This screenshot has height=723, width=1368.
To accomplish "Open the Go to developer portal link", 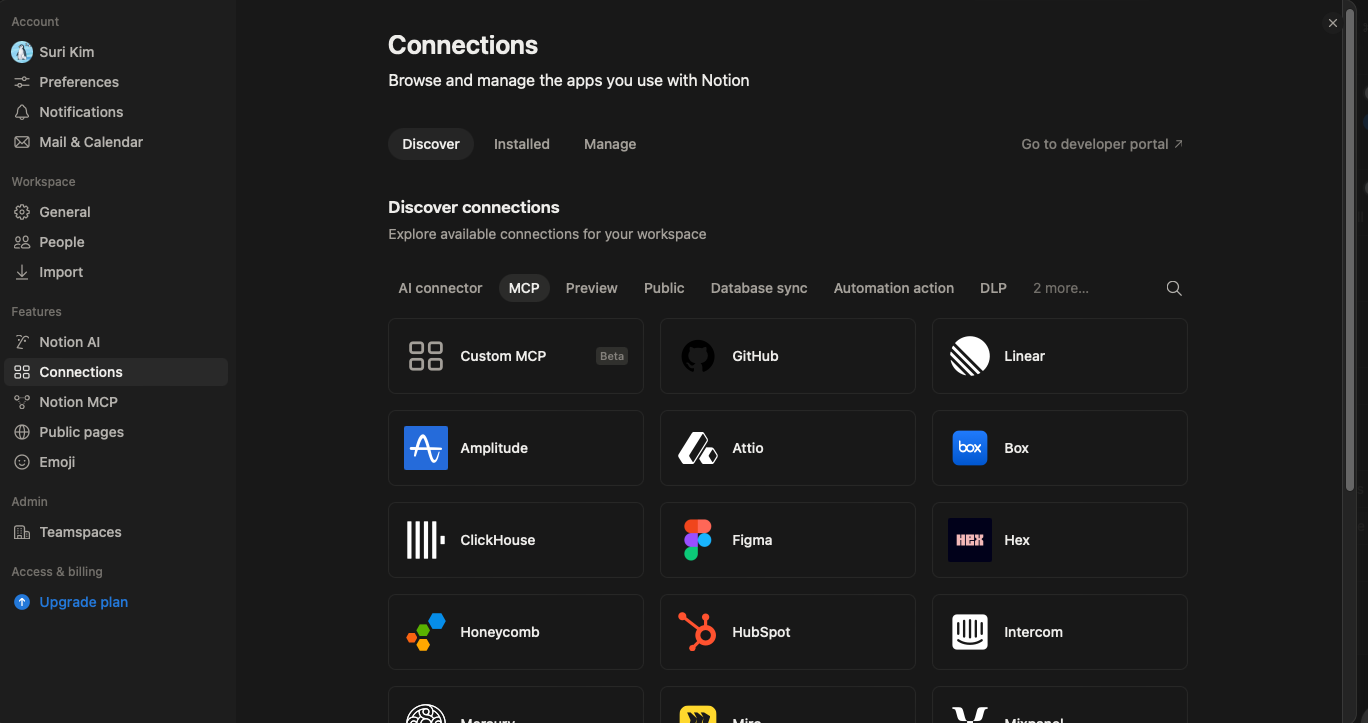I will pyautogui.click(x=1102, y=144).
